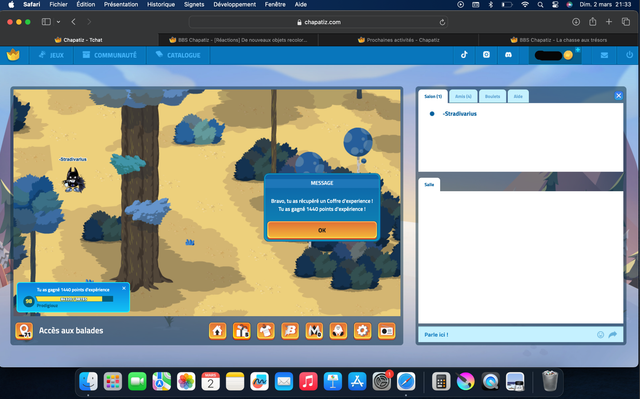Click the level 98 badge
Viewport: 640px width, 399px height.
tap(29, 301)
